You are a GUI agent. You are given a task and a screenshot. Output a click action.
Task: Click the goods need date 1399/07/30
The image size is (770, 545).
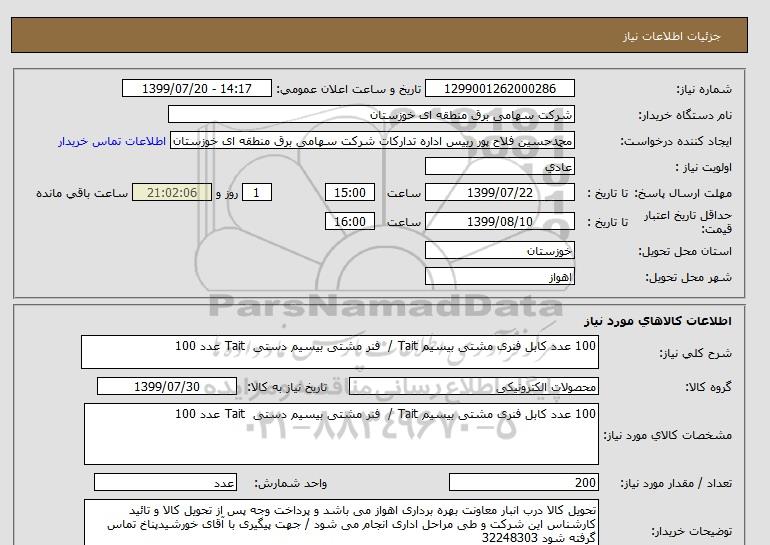169,387
